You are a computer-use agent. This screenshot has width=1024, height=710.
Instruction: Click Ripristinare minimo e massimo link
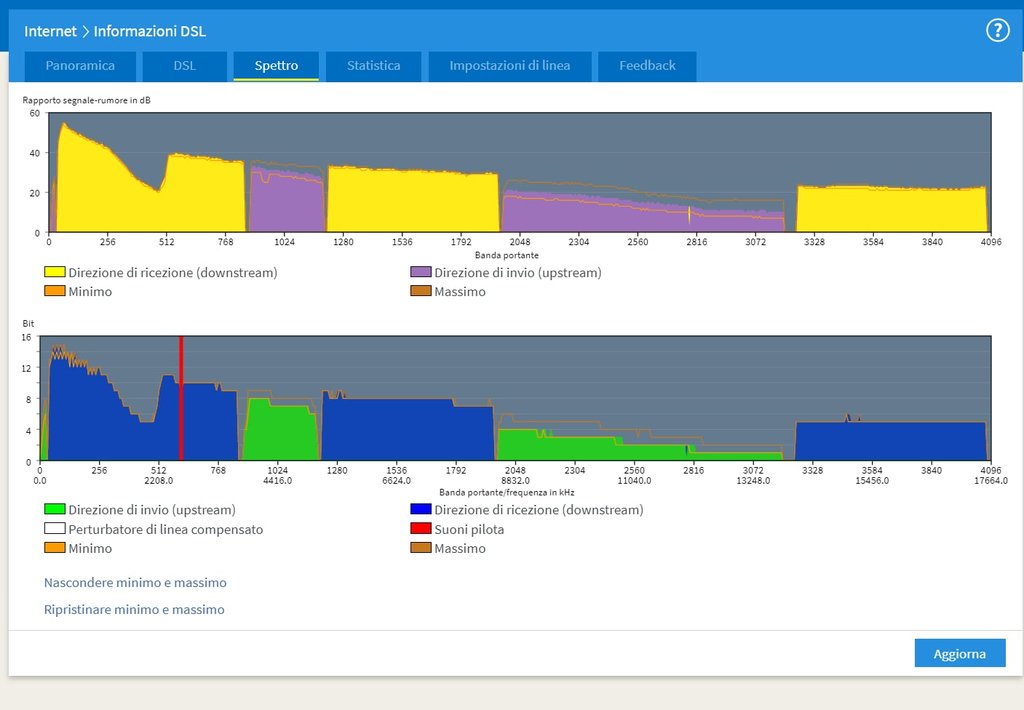point(134,609)
